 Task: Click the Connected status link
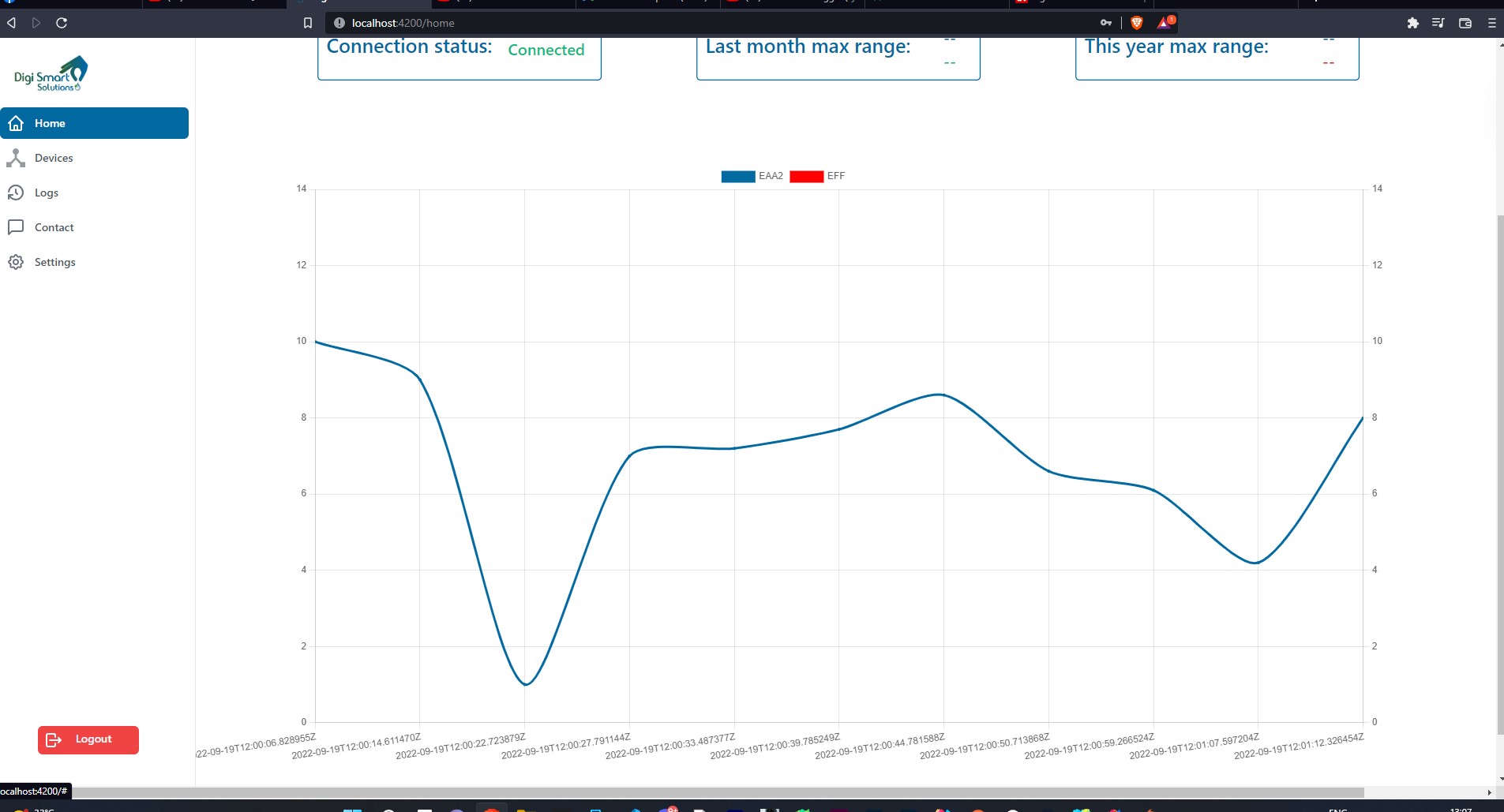(546, 50)
